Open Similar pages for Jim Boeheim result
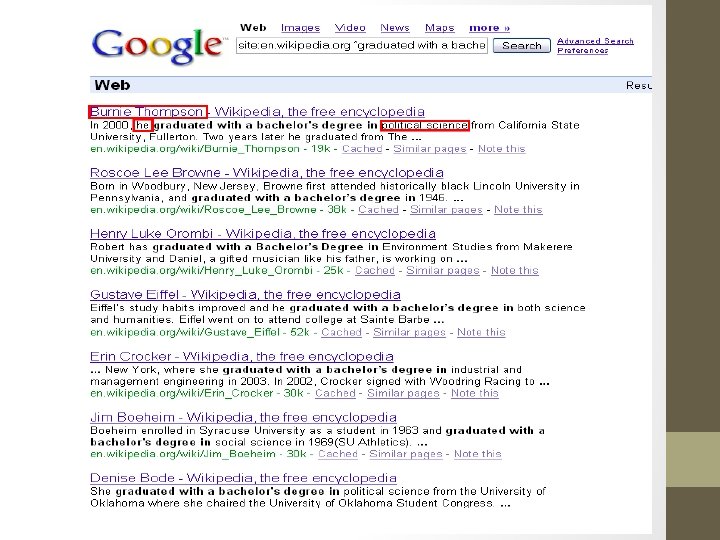Viewport: 720px width, 540px height. click(406, 454)
